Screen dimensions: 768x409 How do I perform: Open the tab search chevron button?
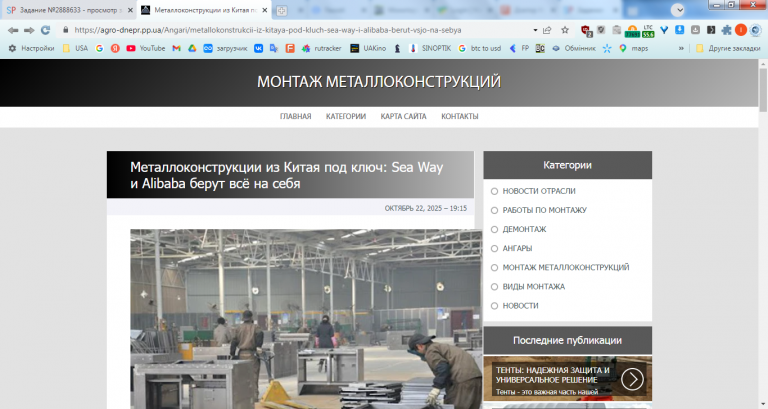coord(677,10)
